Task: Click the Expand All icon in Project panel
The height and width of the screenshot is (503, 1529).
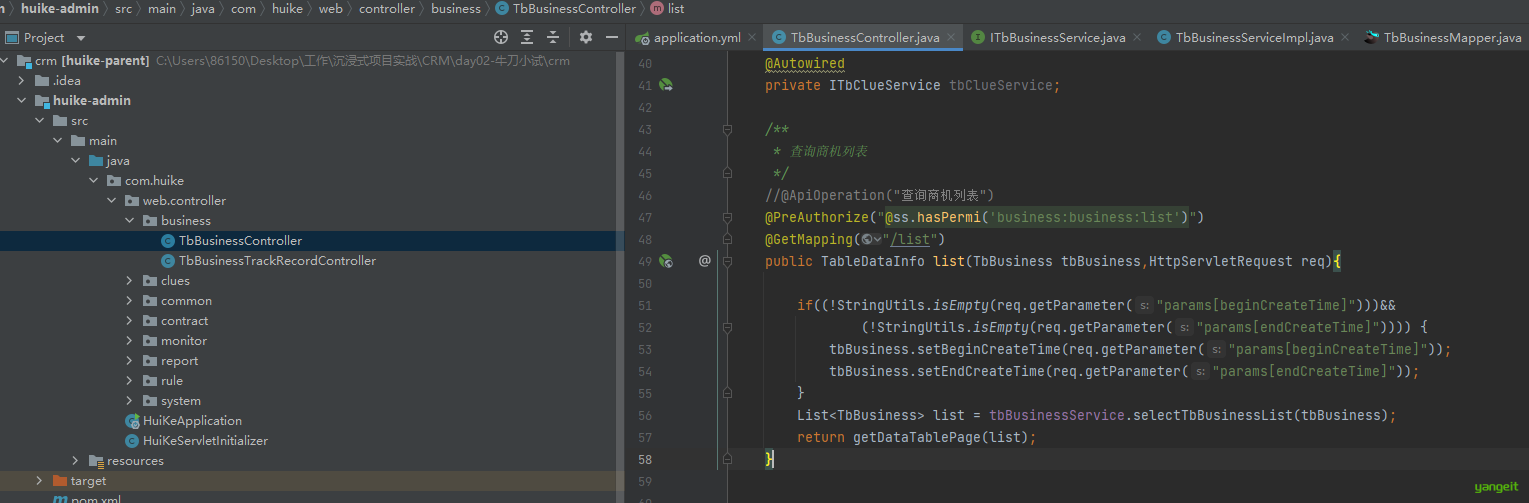Action: [x=527, y=37]
